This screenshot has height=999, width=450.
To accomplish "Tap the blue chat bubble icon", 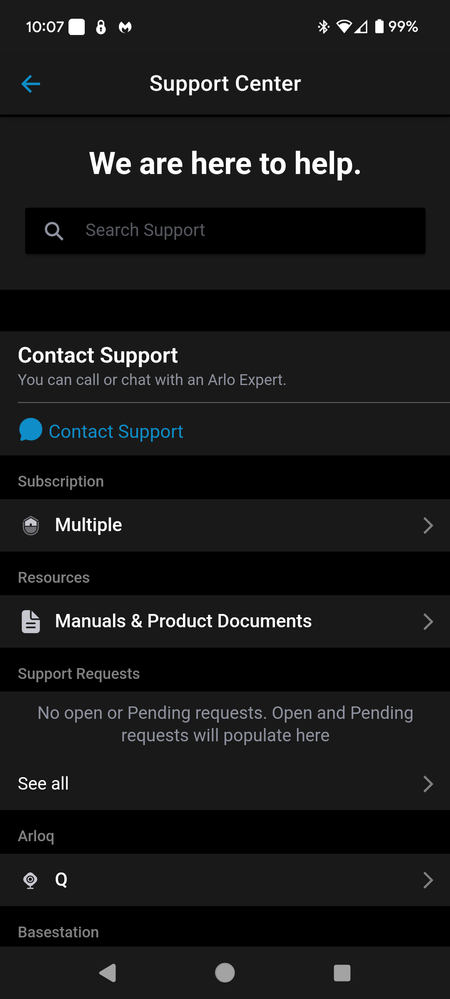I will click(31, 430).
